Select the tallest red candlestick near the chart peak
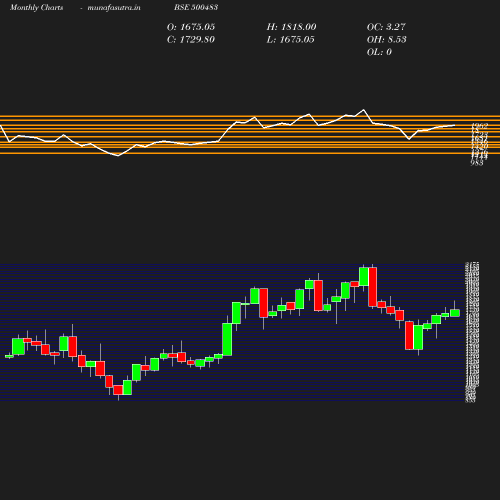 [373, 287]
